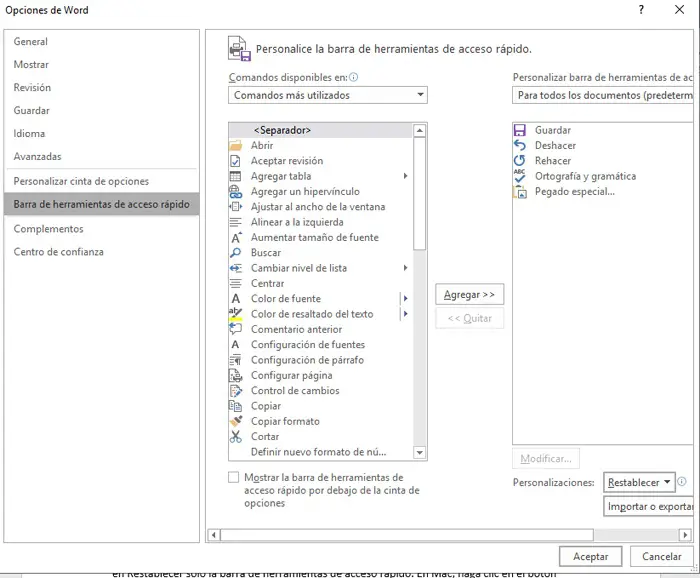This screenshot has width=700, height=578.
Task: Select the Configuración de fuentes icon
Action: (x=235, y=345)
